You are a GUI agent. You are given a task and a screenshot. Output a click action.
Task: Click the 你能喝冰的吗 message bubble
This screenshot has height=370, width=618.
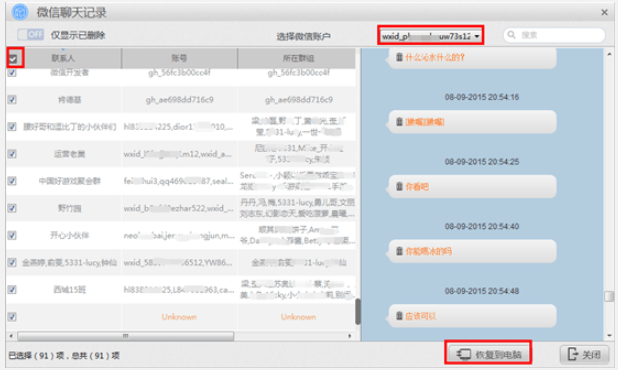[x=471, y=251]
